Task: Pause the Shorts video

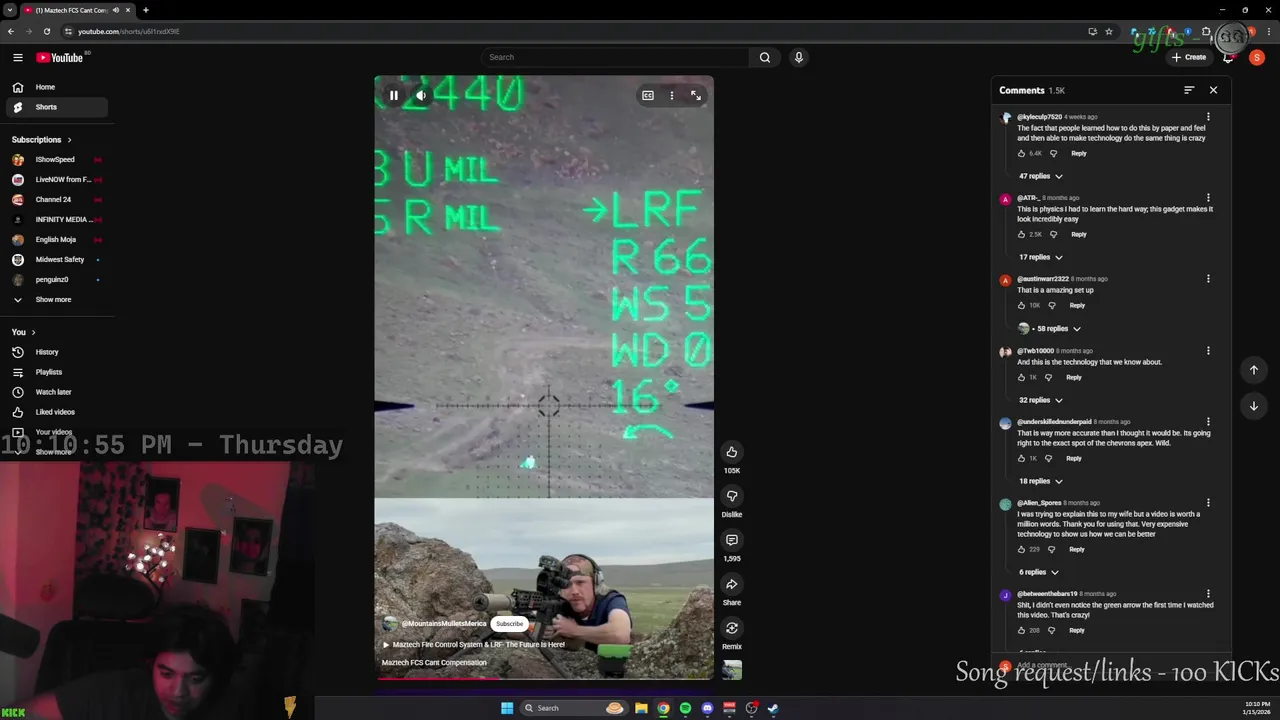Action: click(x=394, y=96)
